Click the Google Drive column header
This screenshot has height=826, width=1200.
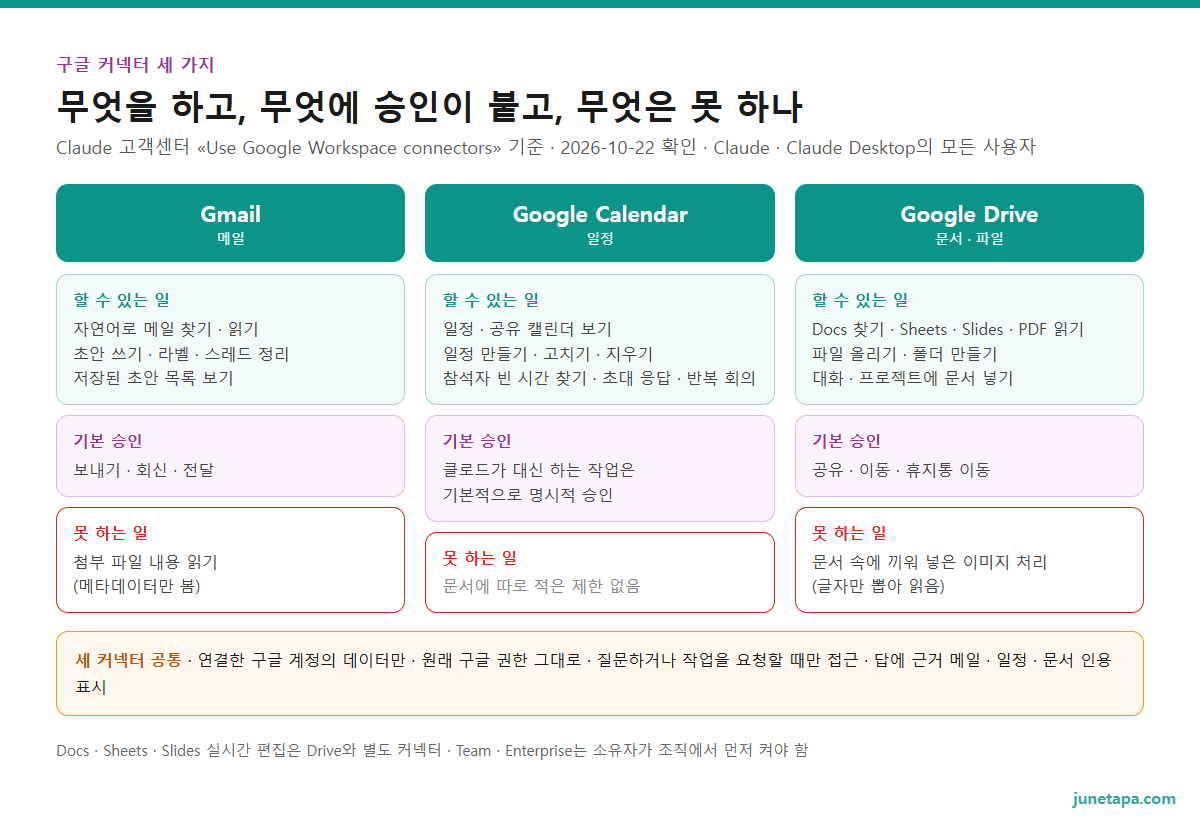pos(969,223)
